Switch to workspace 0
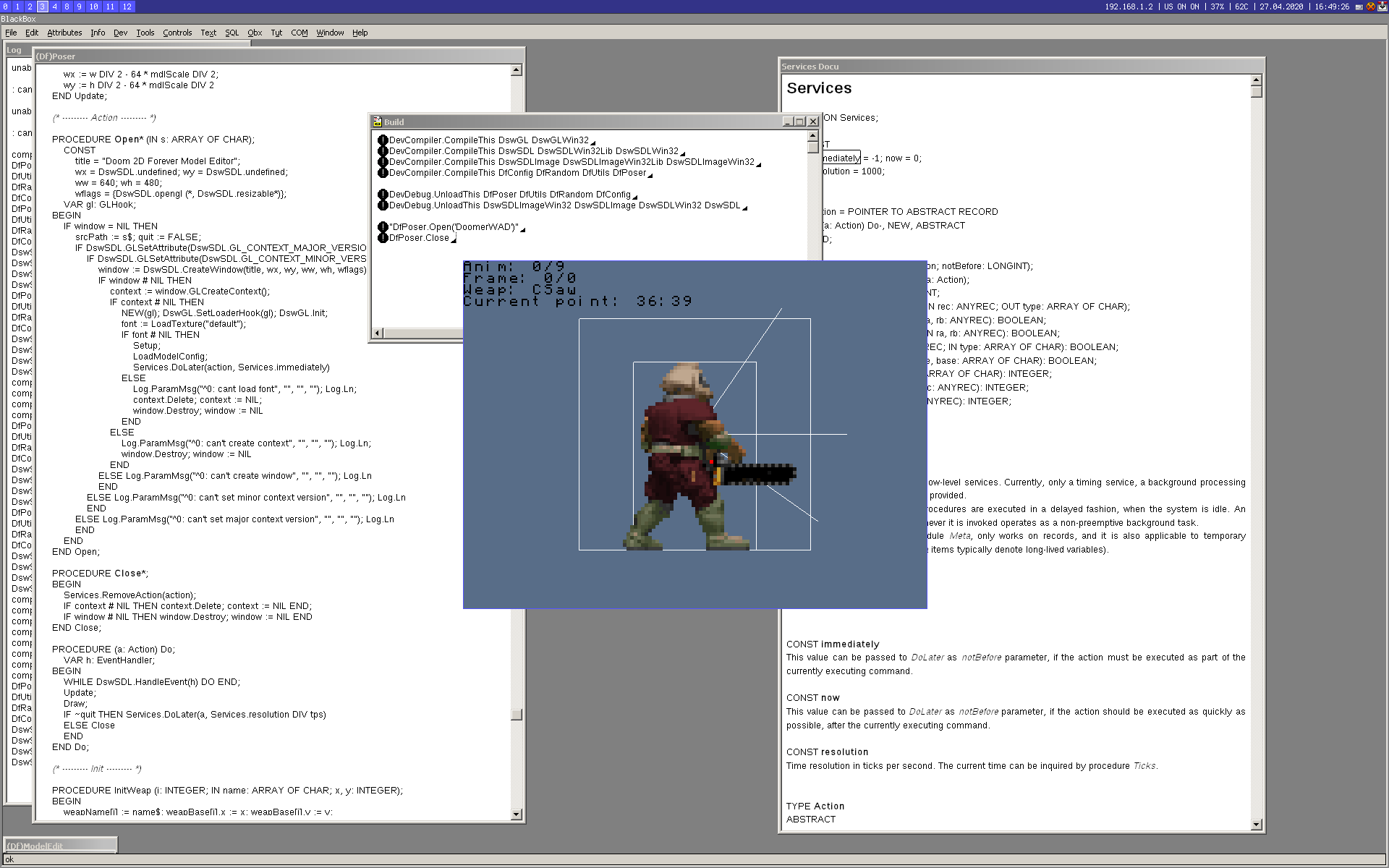Screen dimensions: 1389x868 (x=5, y=7)
